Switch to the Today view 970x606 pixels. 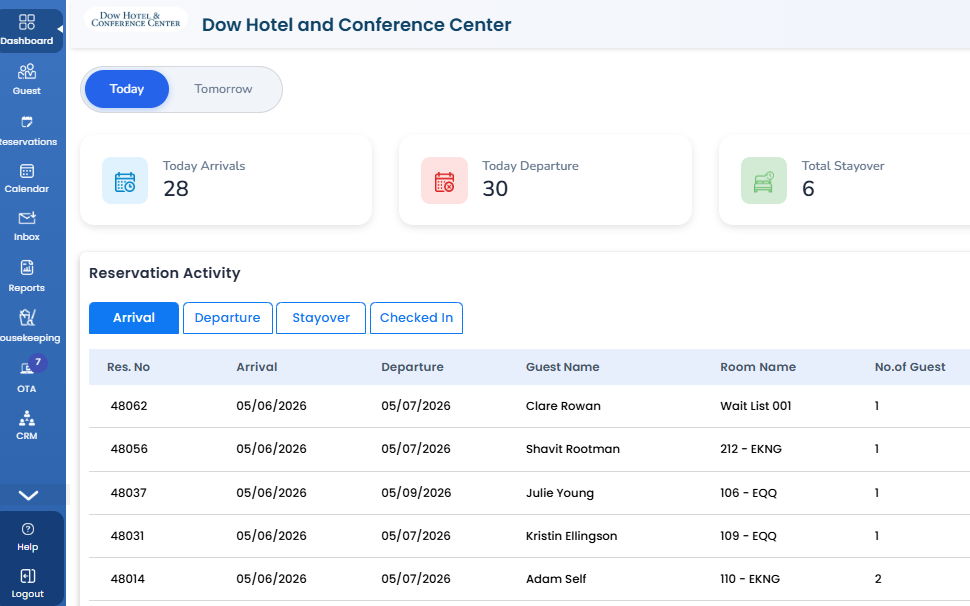(127, 89)
